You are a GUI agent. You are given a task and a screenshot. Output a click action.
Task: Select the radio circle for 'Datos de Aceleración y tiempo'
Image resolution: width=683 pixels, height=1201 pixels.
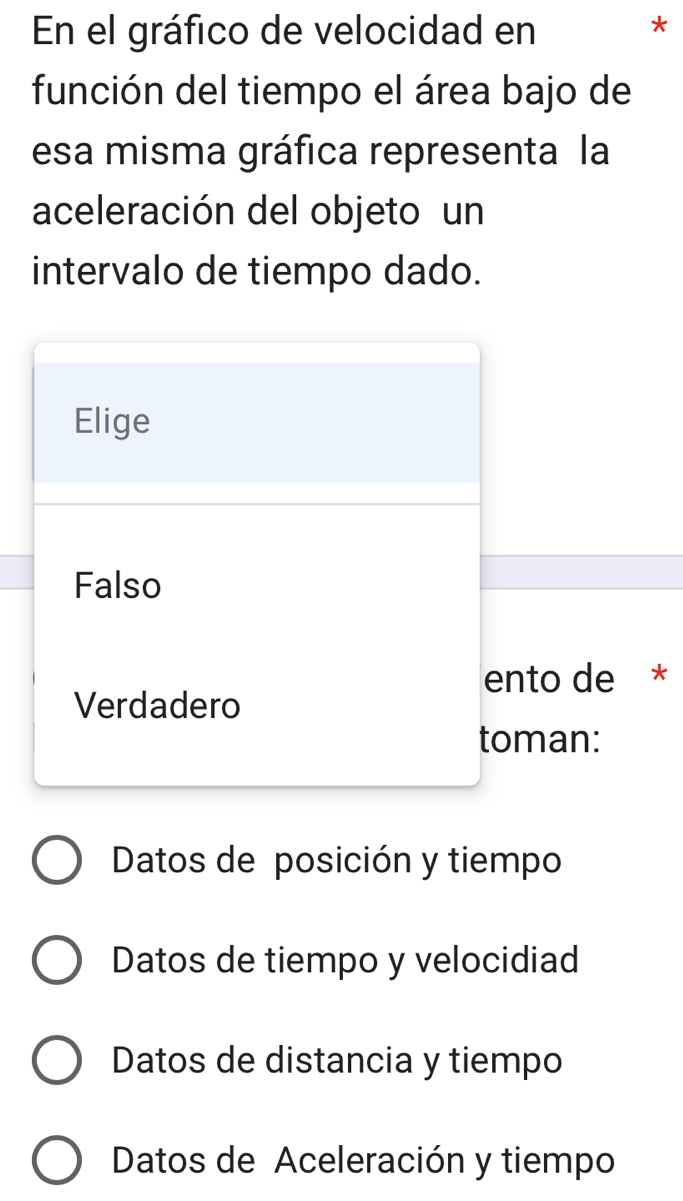[x=58, y=1160]
